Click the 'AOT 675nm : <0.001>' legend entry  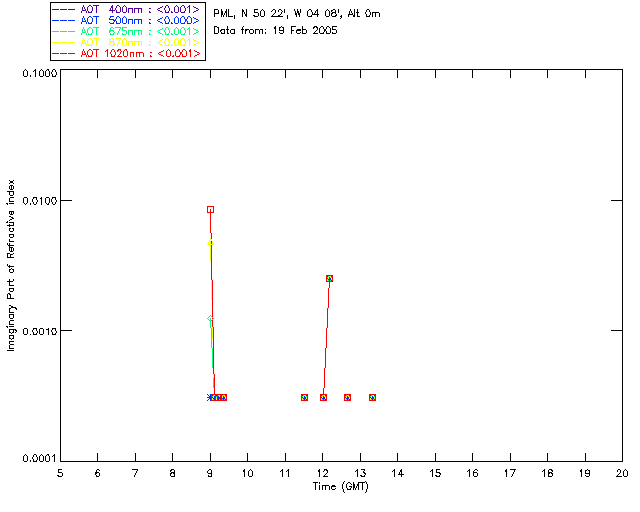pos(127,31)
